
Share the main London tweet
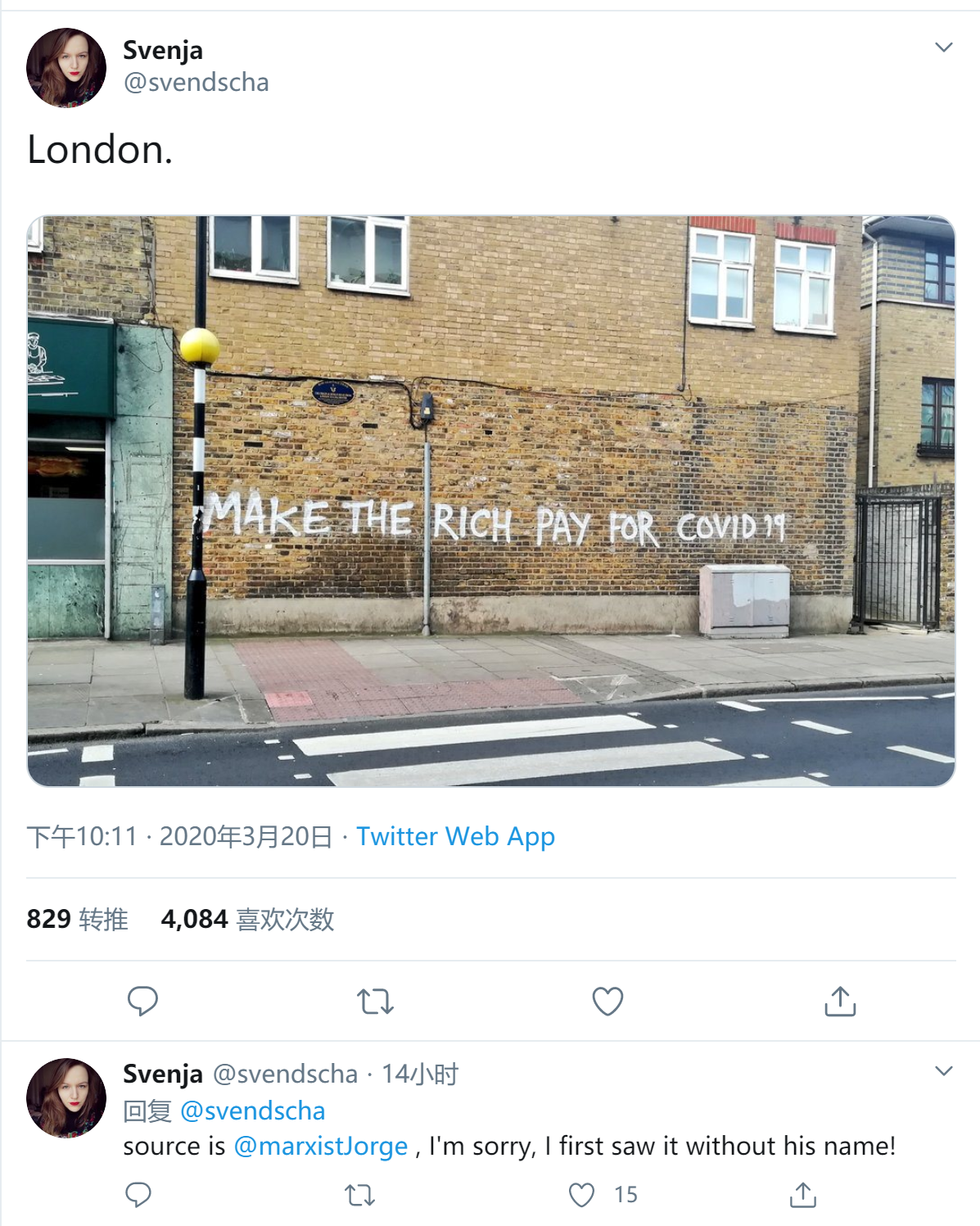840,1001
